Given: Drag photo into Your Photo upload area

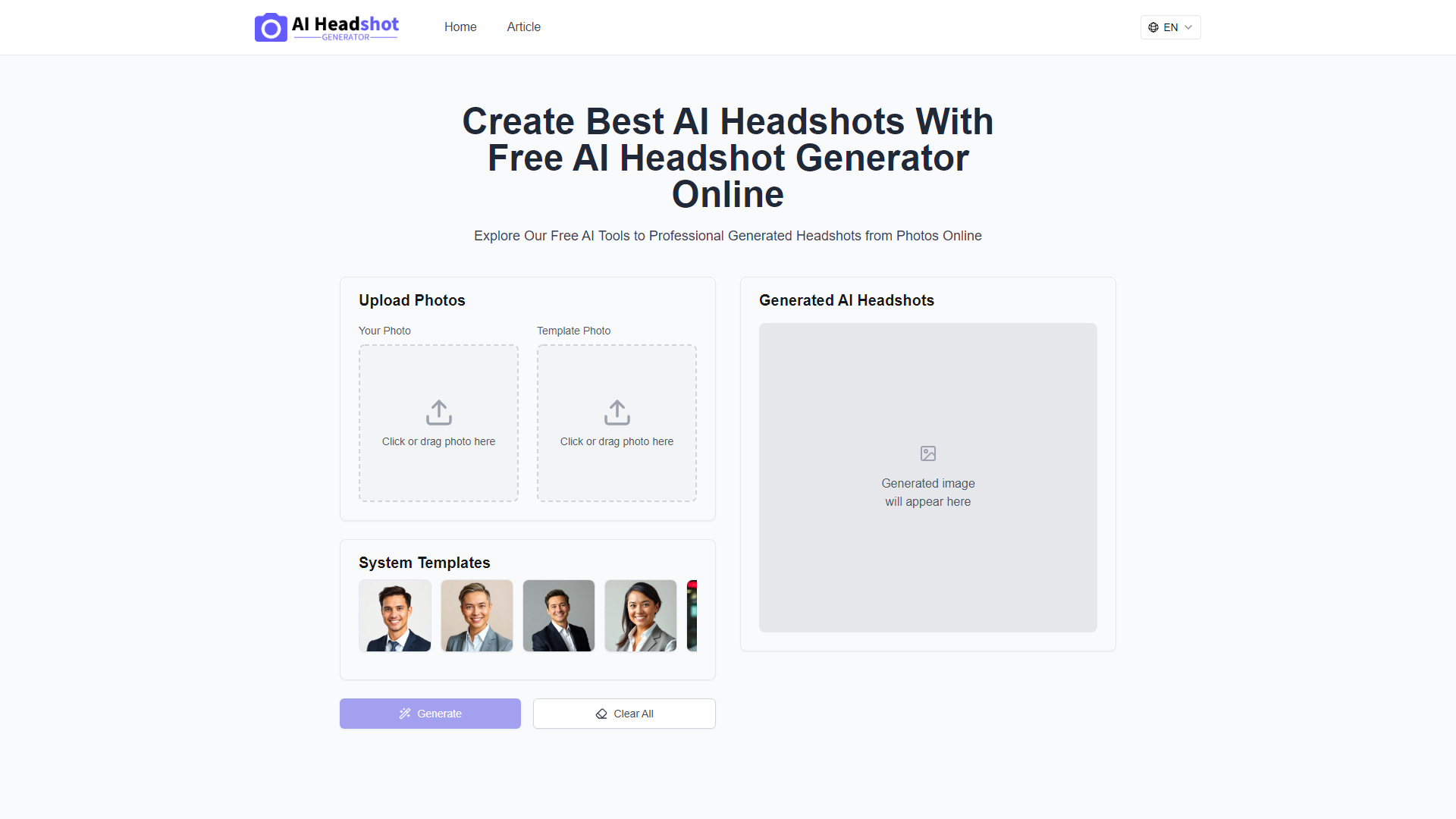Looking at the screenshot, I should click(438, 422).
